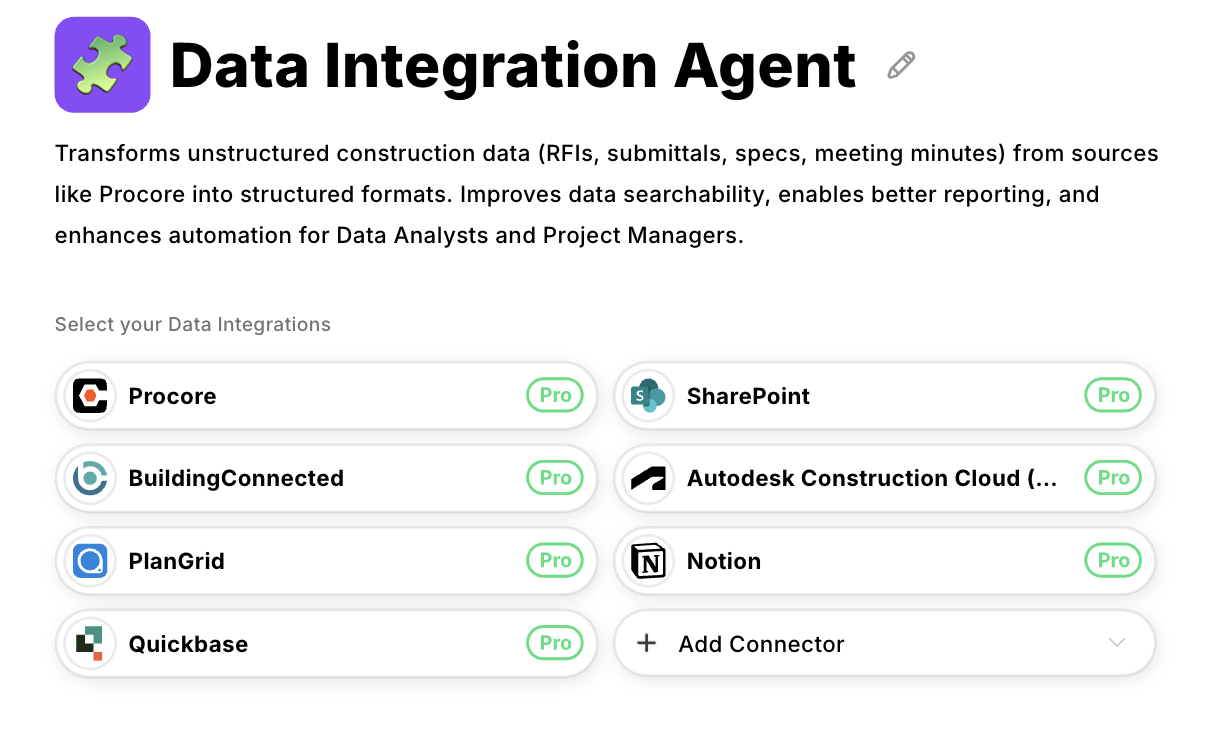The height and width of the screenshot is (732, 1216).
Task: Click the PlanGrid logo icon
Action: pos(90,561)
